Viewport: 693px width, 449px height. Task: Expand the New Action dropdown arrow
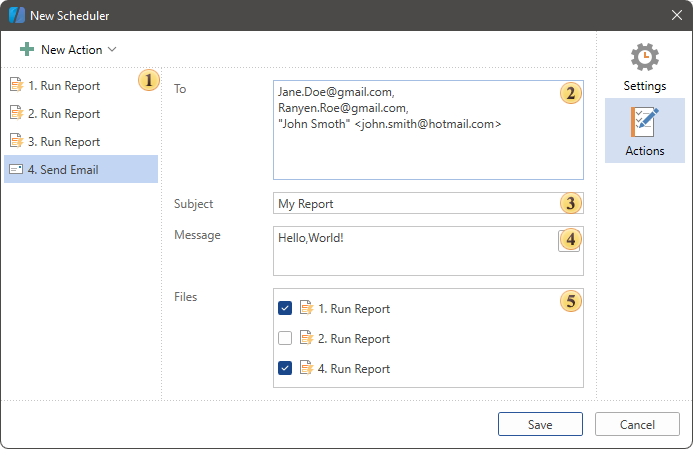112,49
